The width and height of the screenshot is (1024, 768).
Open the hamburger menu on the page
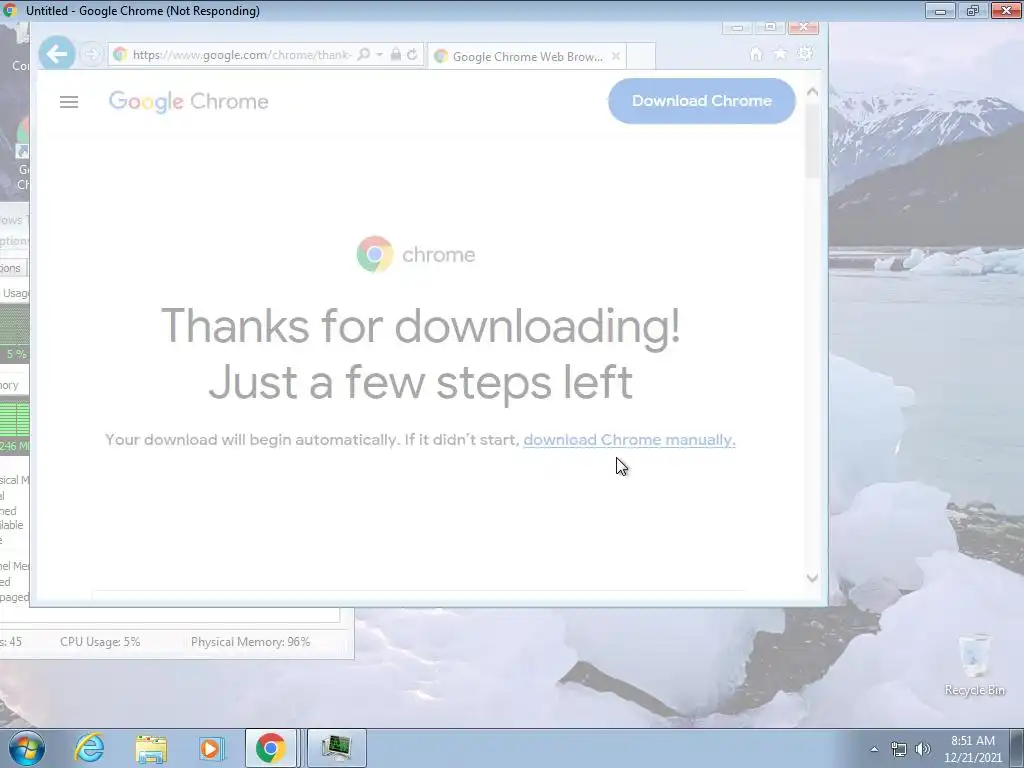pos(69,102)
